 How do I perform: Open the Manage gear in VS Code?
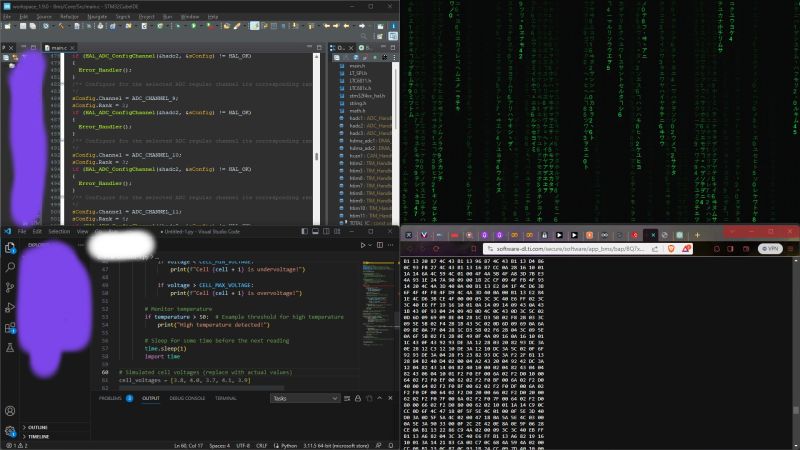(10, 431)
